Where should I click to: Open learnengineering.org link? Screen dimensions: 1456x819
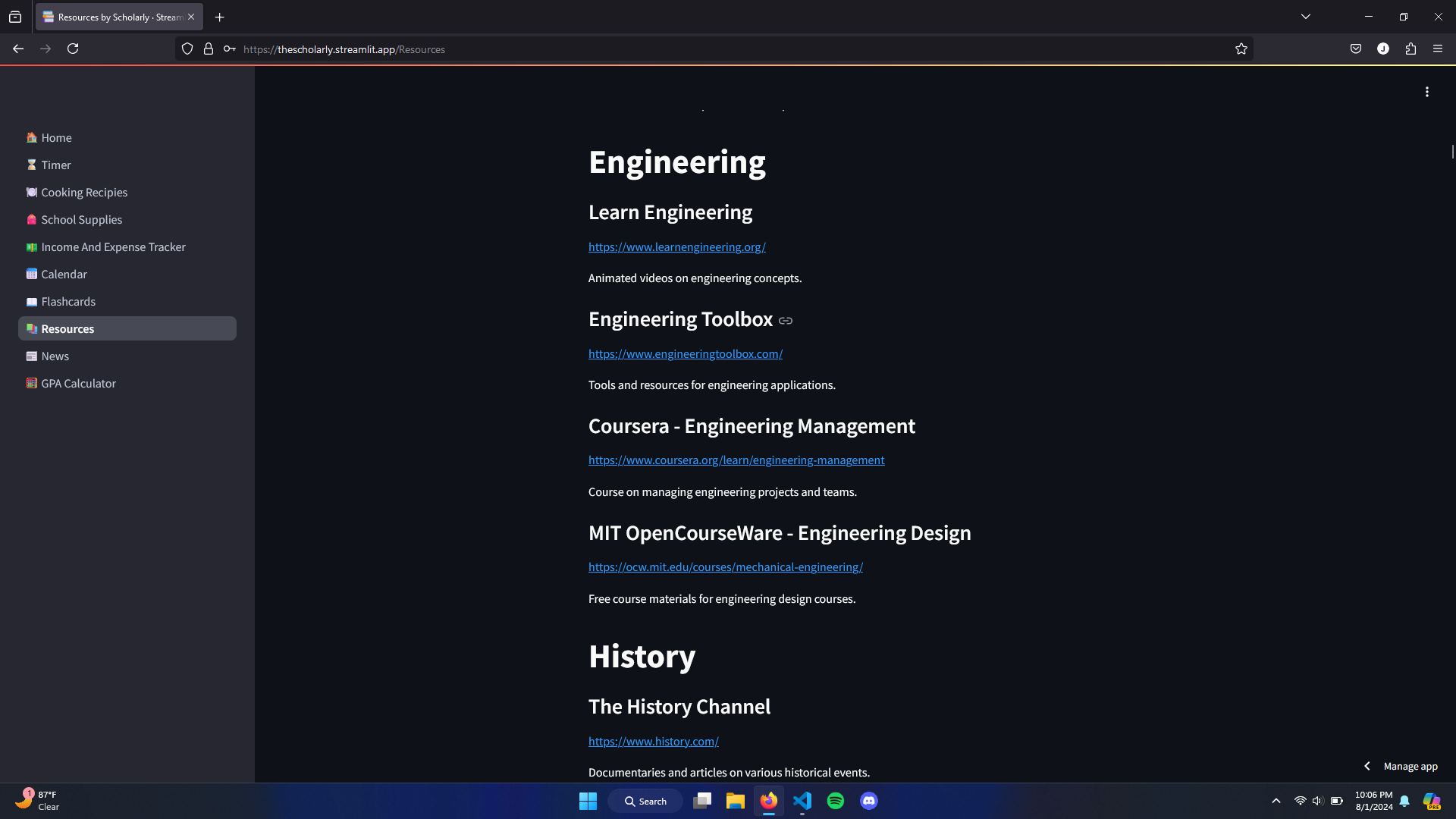(676, 247)
